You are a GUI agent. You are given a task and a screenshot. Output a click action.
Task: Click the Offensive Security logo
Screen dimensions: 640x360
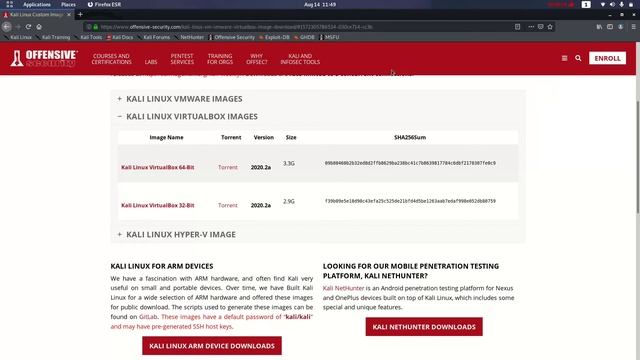click(44, 58)
